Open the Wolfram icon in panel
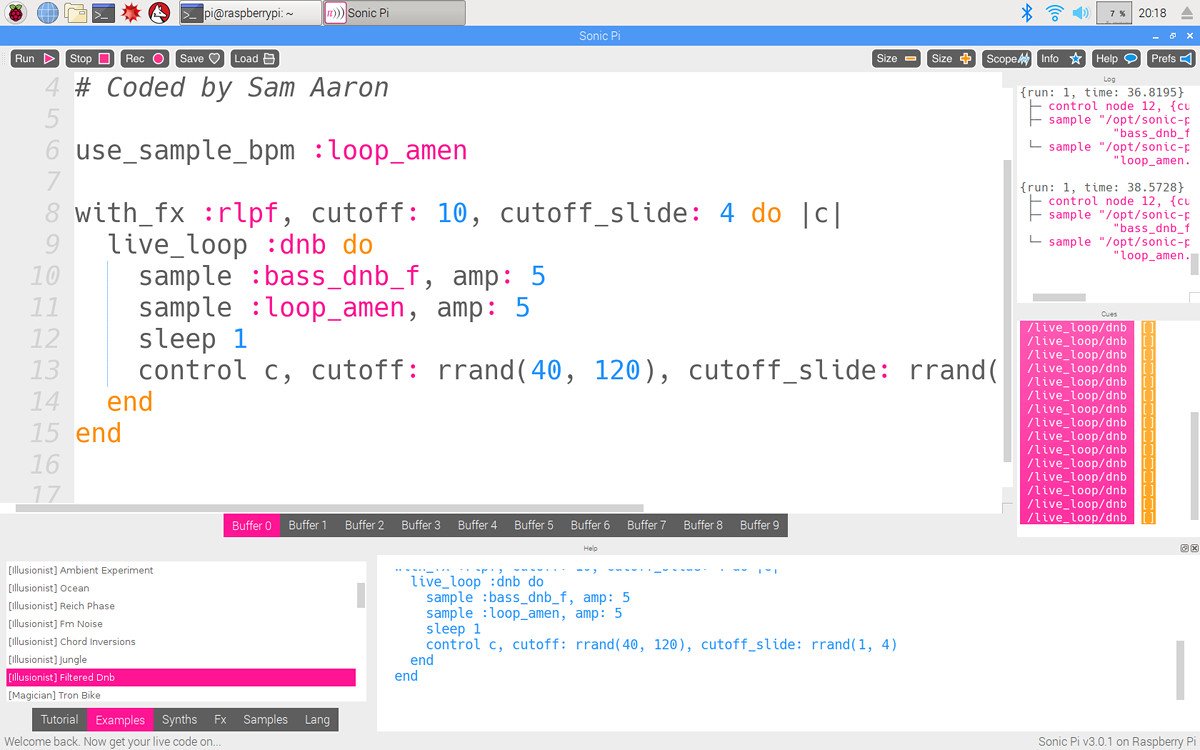Image resolution: width=1200 pixels, height=750 pixels. click(x=159, y=13)
